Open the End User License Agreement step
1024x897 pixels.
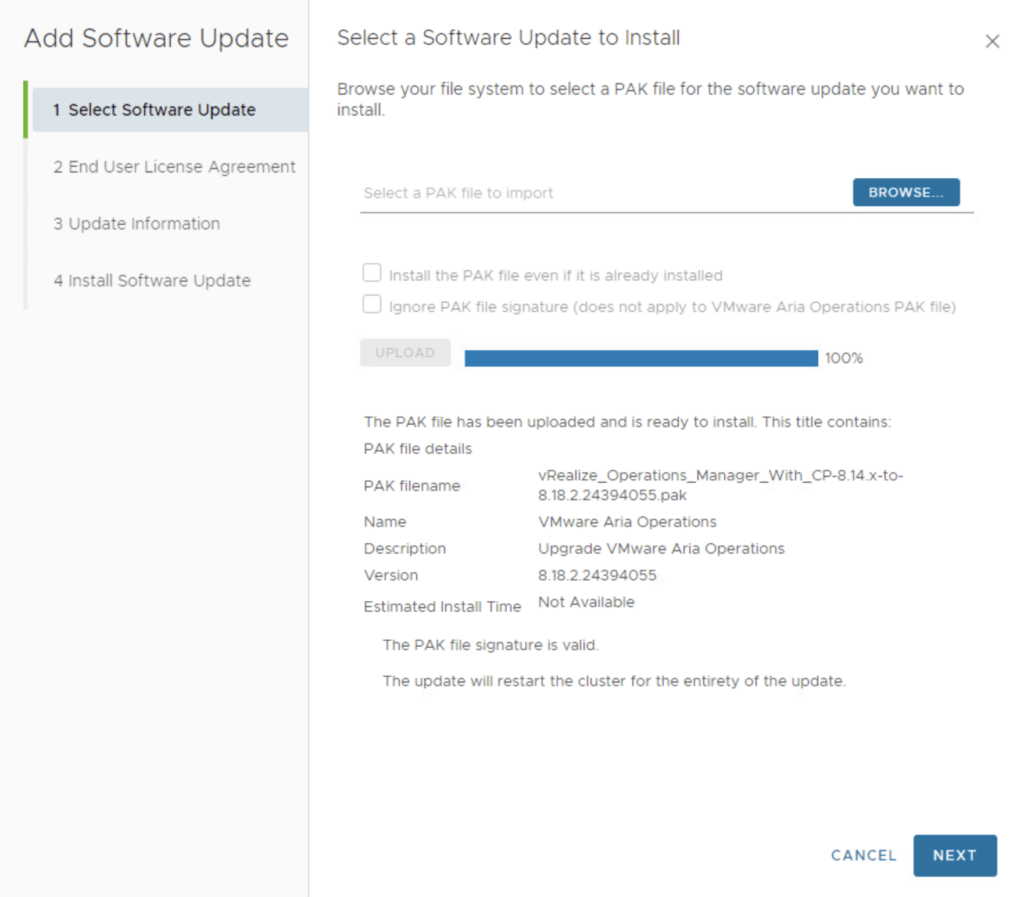(174, 167)
